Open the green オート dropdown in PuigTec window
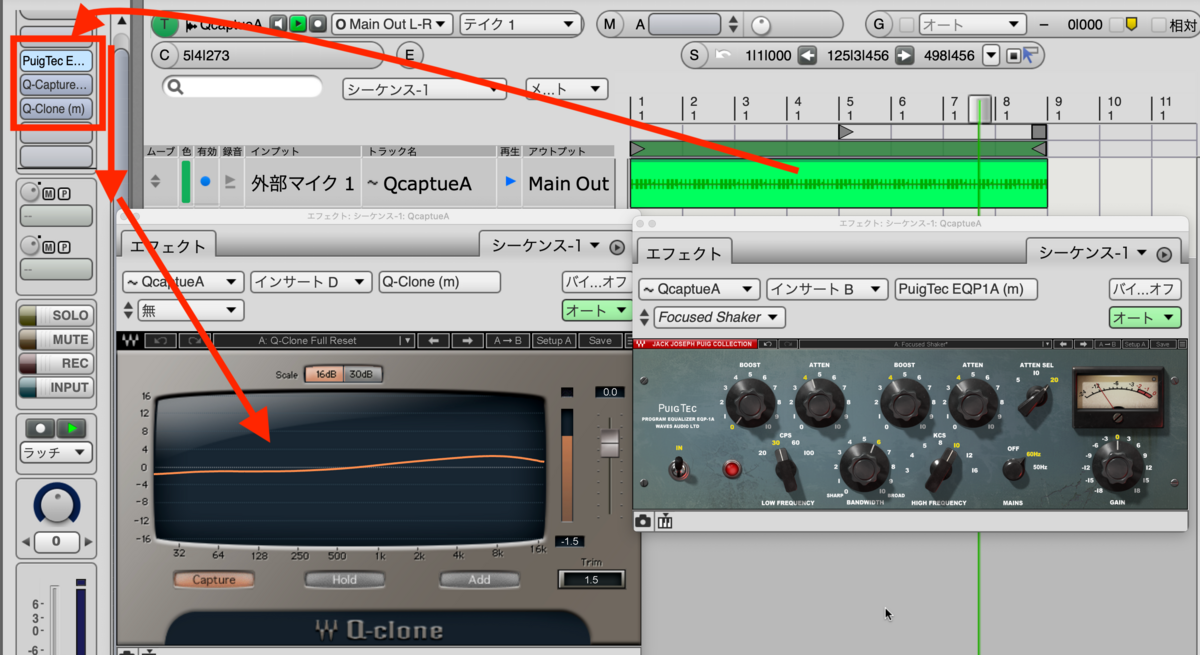The height and width of the screenshot is (655, 1200). coord(1145,318)
